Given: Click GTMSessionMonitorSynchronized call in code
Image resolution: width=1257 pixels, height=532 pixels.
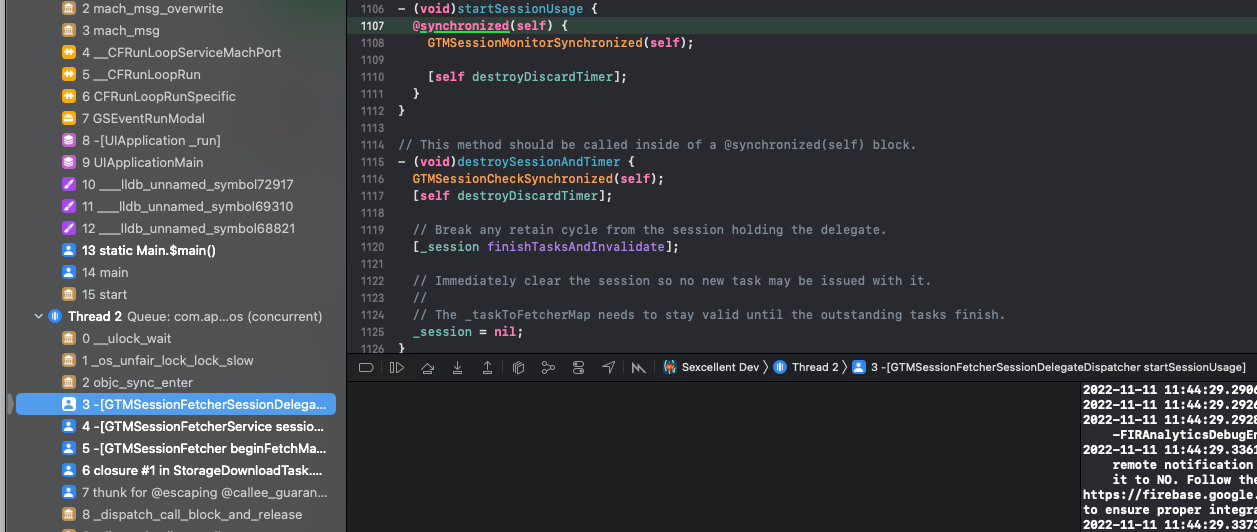Looking at the screenshot, I should pos(535,43).
